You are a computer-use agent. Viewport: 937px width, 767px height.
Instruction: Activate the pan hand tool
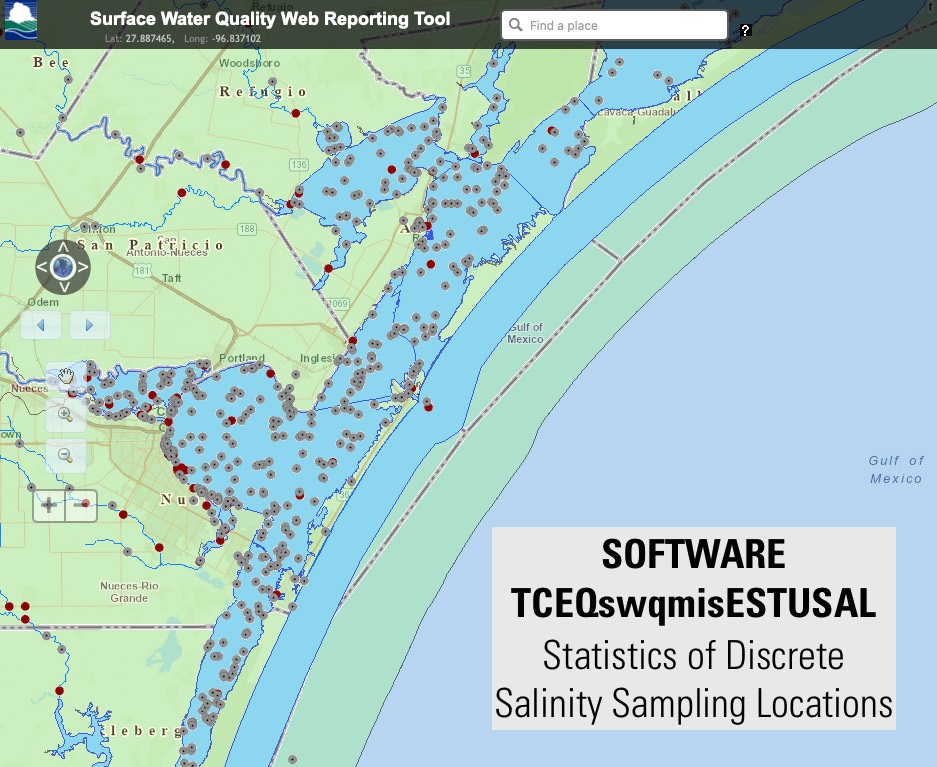pos(66,377)
